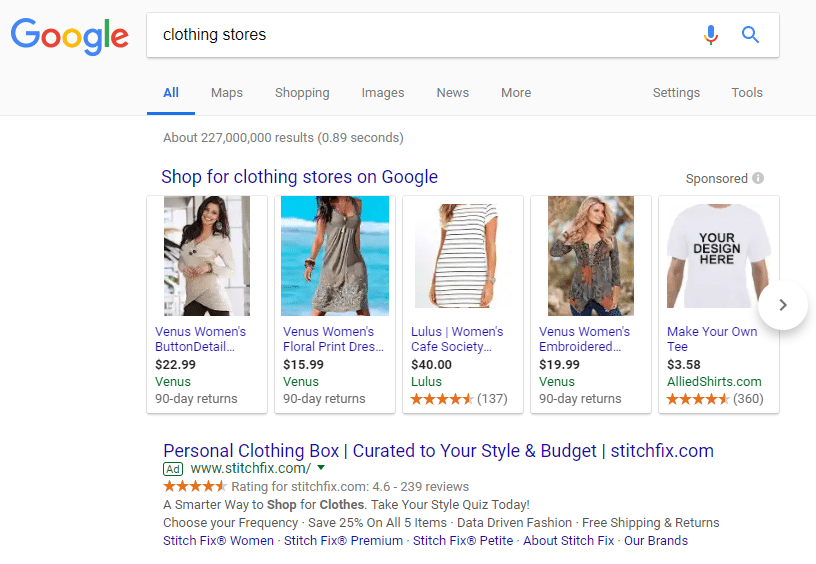Click the Google logo
The width and height of the screenshot is (816, 564).
[69, 35]
